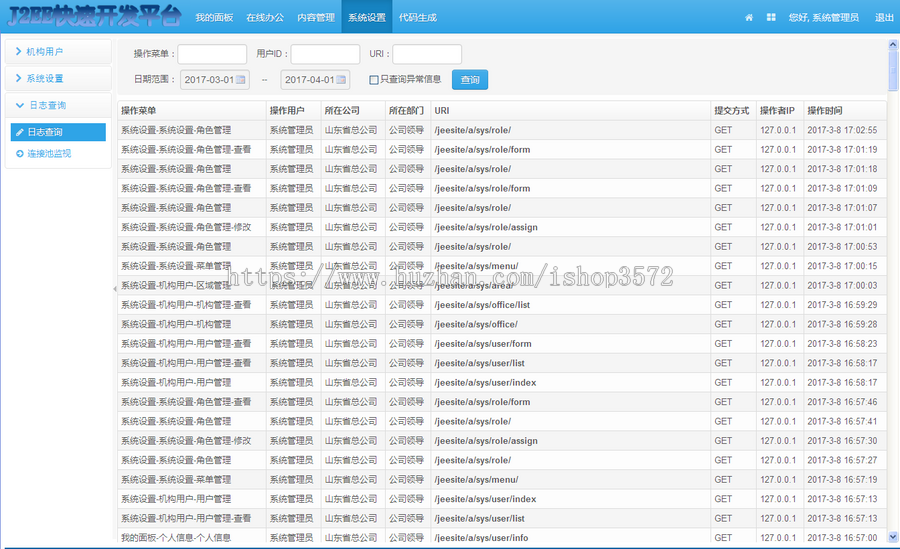This screenshot has height=549, width=900.
Task: Open the 内容管理 top menu
Action: (x=316, y=17)
